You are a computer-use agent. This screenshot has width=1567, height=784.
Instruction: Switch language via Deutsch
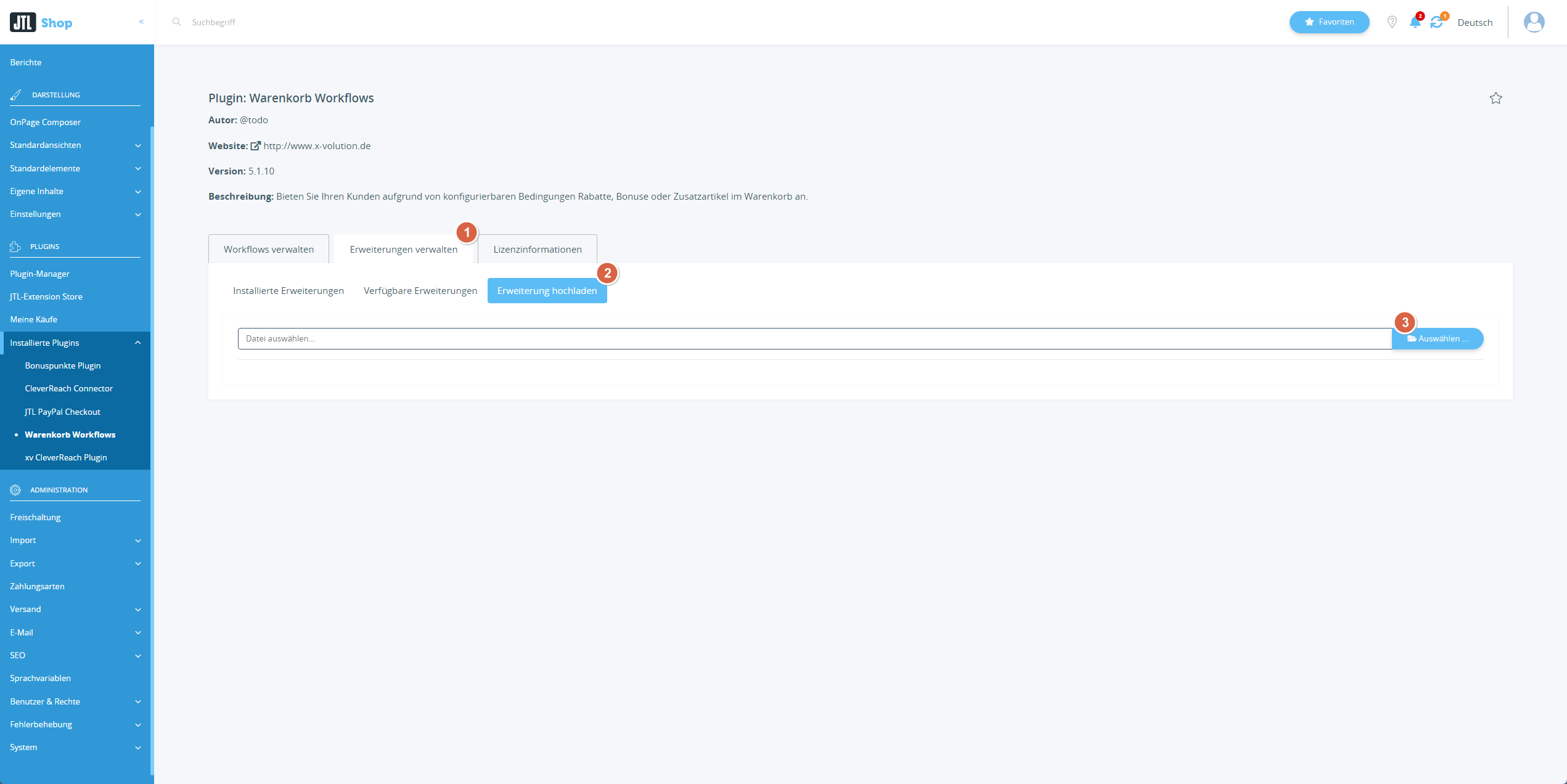coord(1475,23)
